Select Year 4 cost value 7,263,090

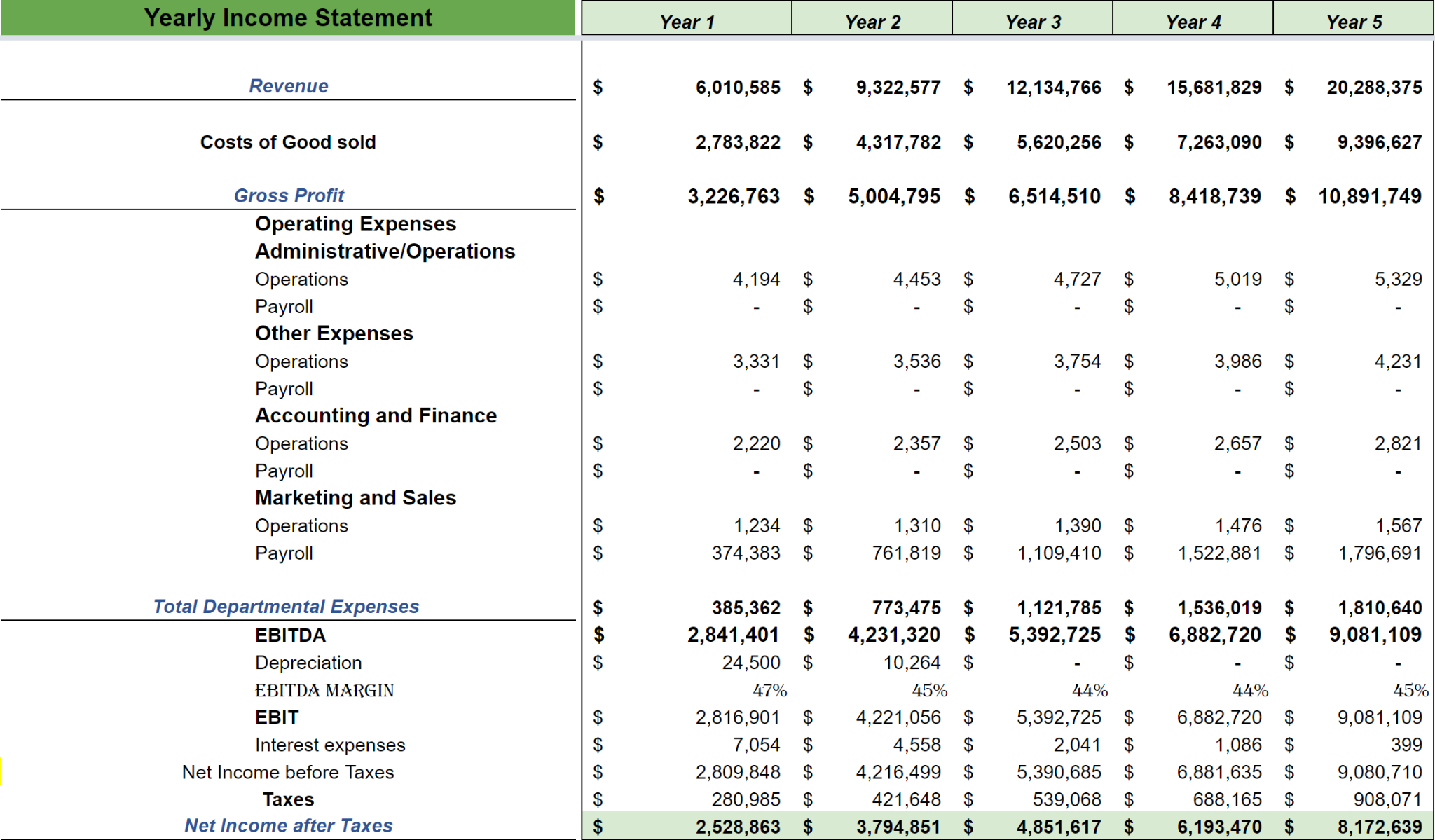1219,142
